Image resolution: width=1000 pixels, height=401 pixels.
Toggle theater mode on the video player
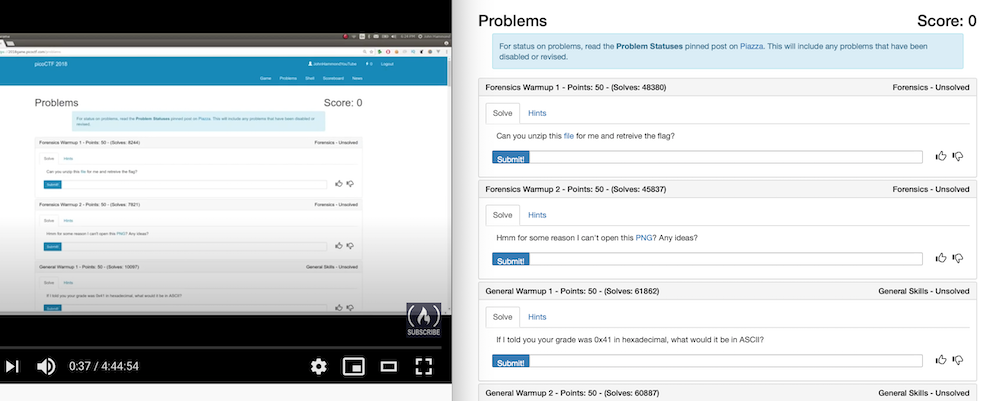[x=388, y=366]
